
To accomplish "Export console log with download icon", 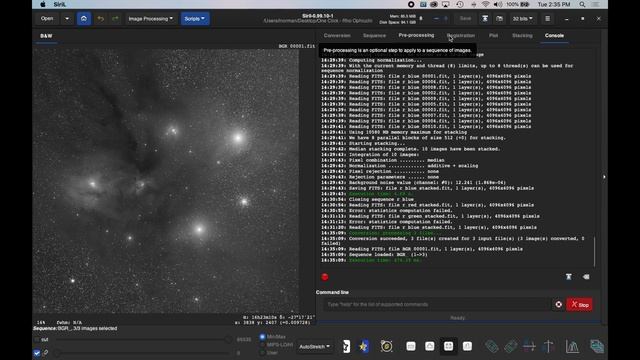I will coord(569,277).
